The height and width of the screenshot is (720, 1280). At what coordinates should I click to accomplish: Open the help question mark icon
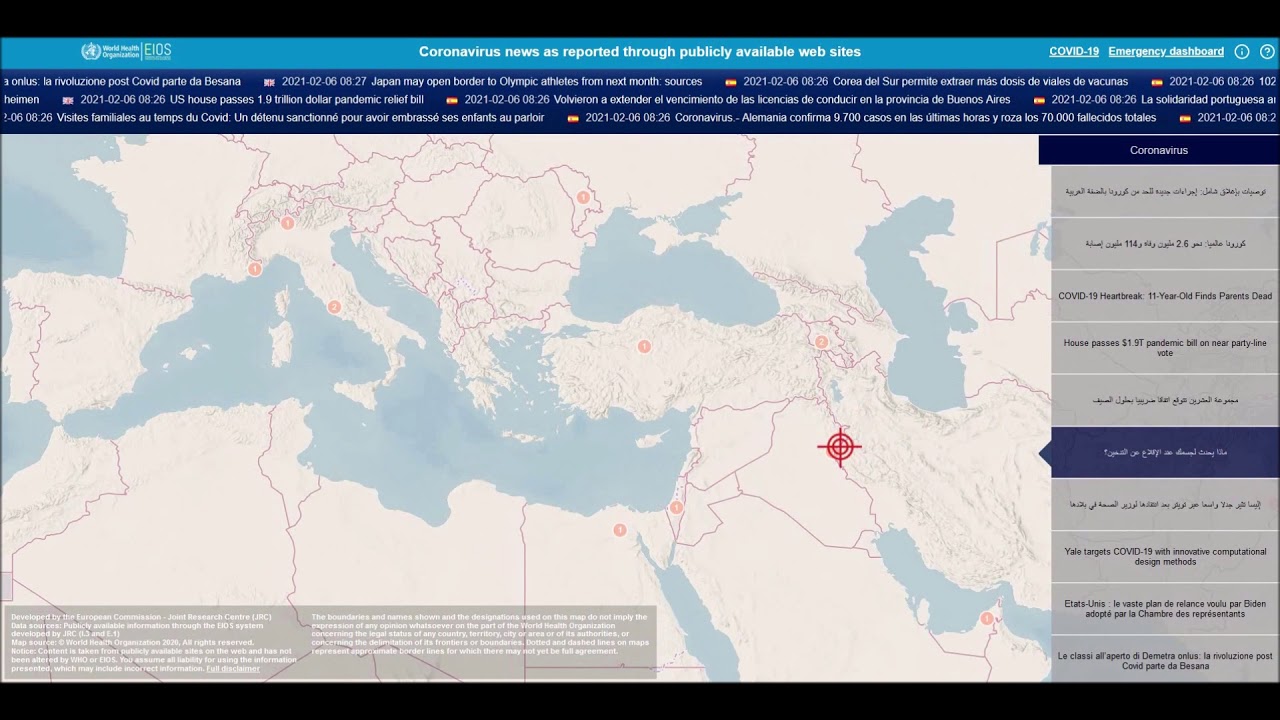point(1267,52)
